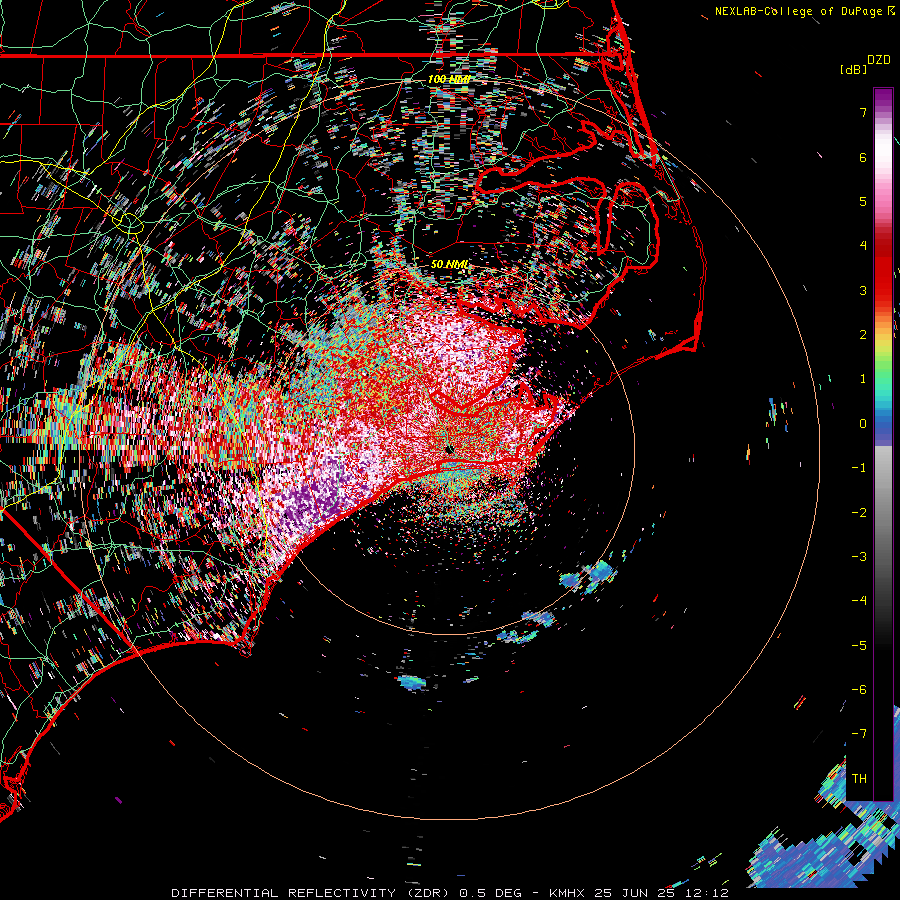Click the 25 JUN 25 date text
The height and width of the screenshot is (900, 900).
click(x=634, y=893)
